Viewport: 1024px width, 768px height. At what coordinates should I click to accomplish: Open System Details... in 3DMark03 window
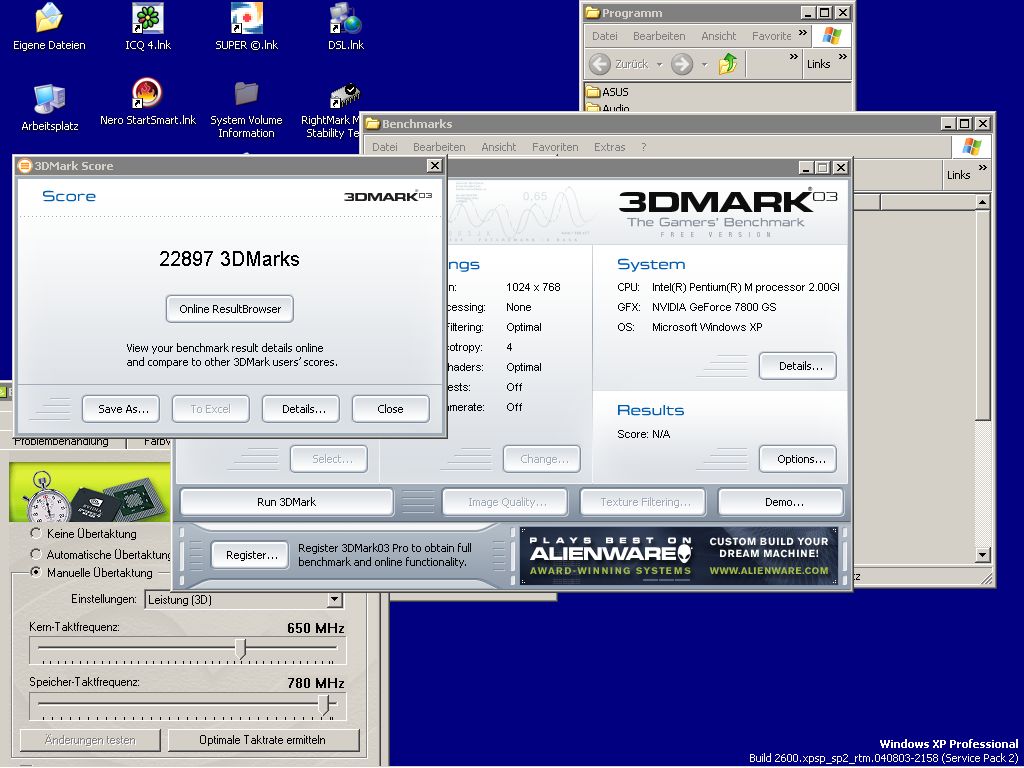coord(797,366)
